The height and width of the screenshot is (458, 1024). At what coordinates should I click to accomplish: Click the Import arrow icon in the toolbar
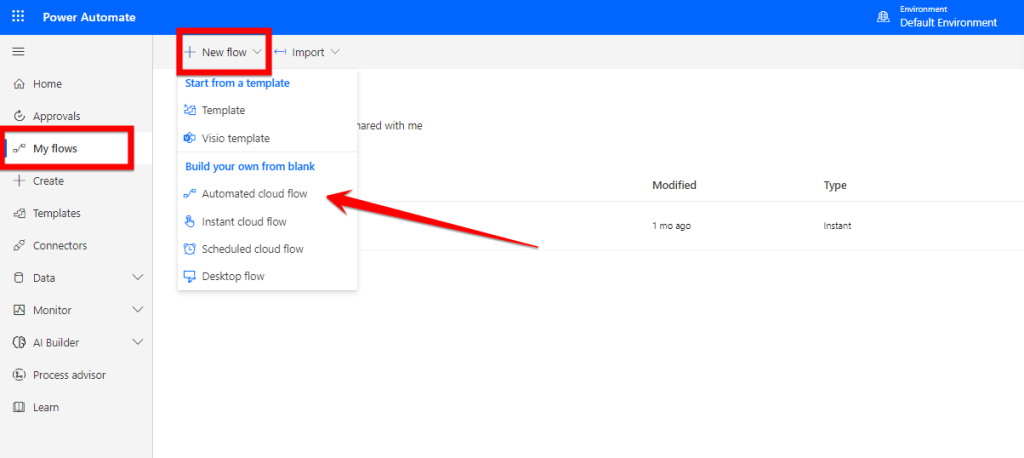point(280,52)
